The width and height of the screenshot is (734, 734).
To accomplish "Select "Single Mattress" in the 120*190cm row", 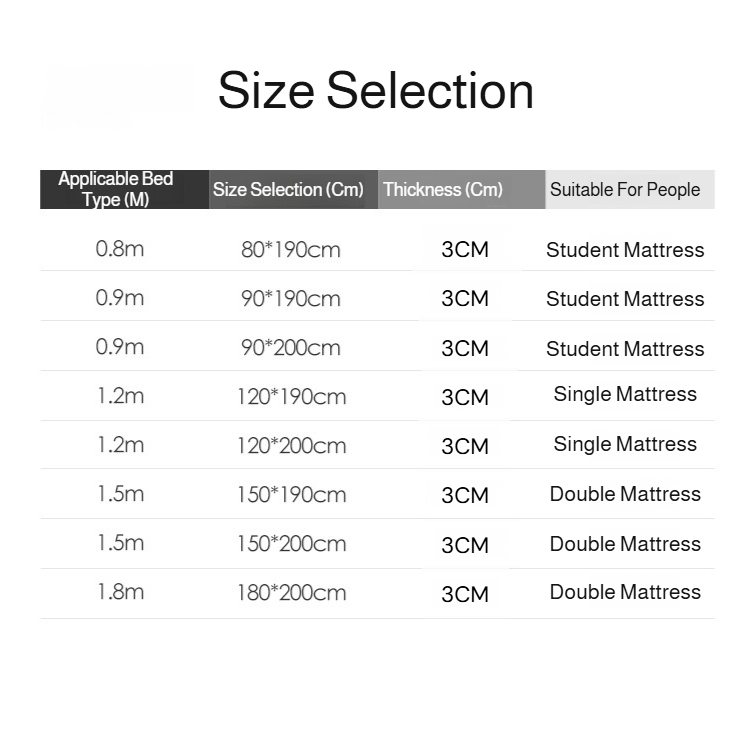I will point(625,394).
